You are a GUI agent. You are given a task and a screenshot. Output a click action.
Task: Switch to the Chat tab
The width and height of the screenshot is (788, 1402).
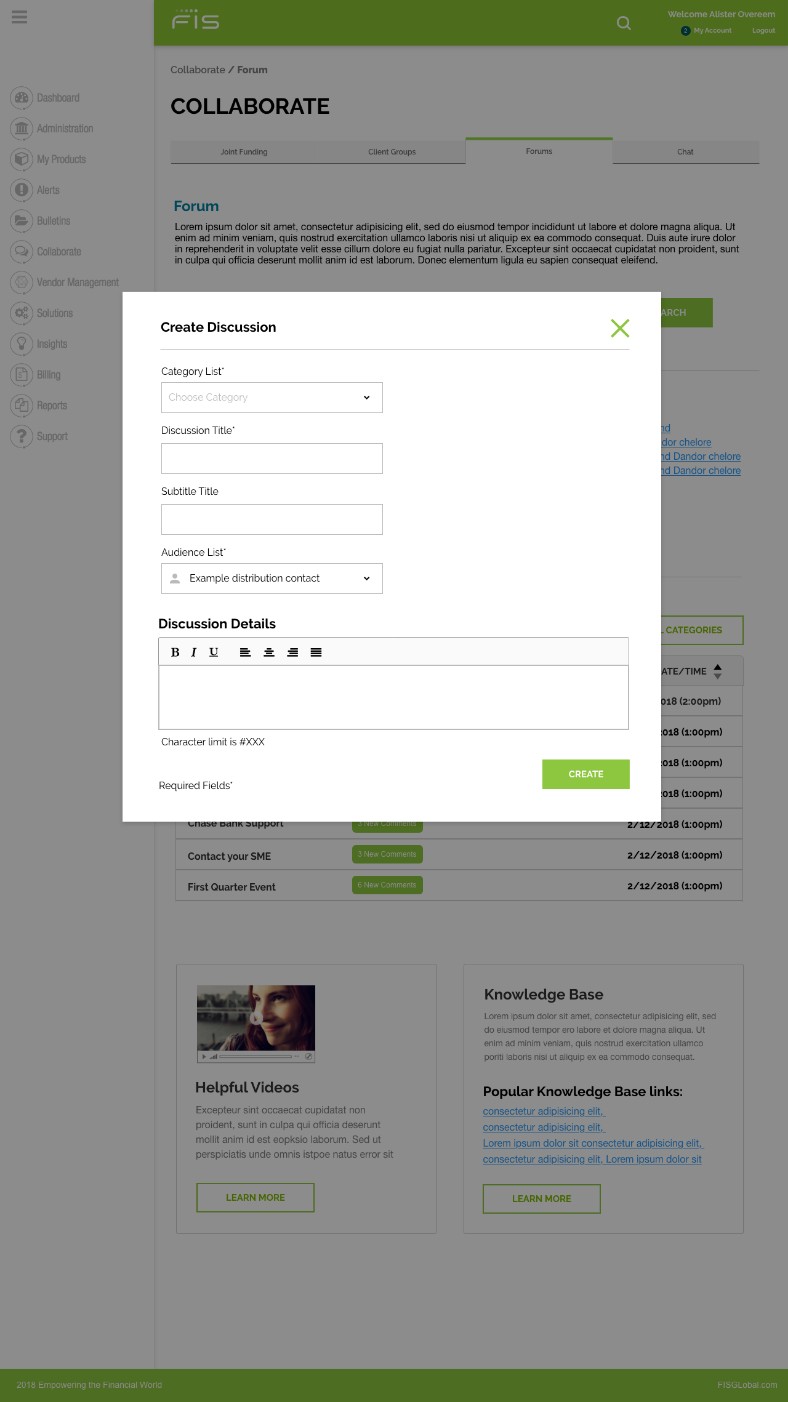click(x=686, y=152)
